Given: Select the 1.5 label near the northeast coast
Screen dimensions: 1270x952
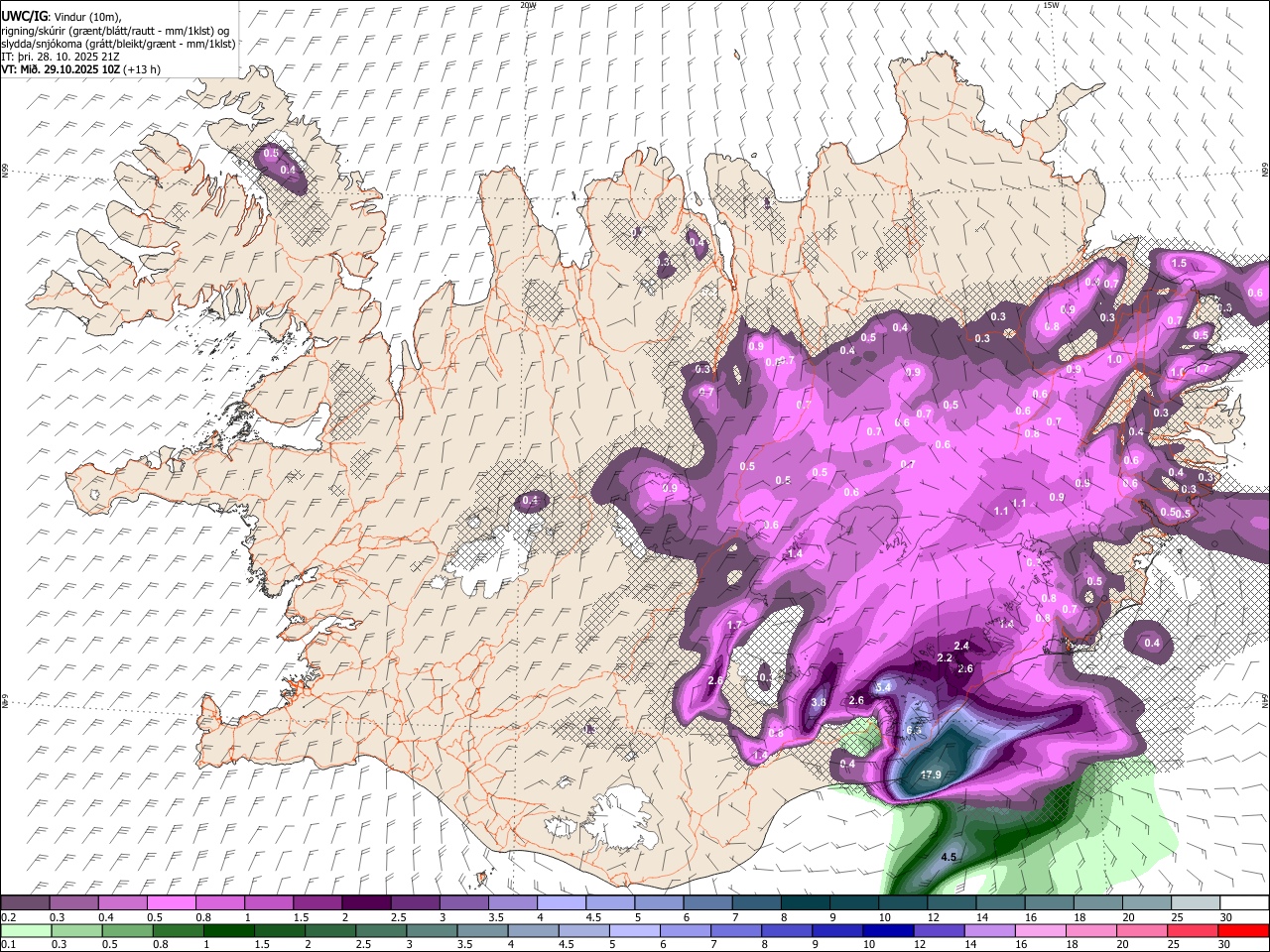Looking at the screenshot, I should click(x=1179, y=264).
